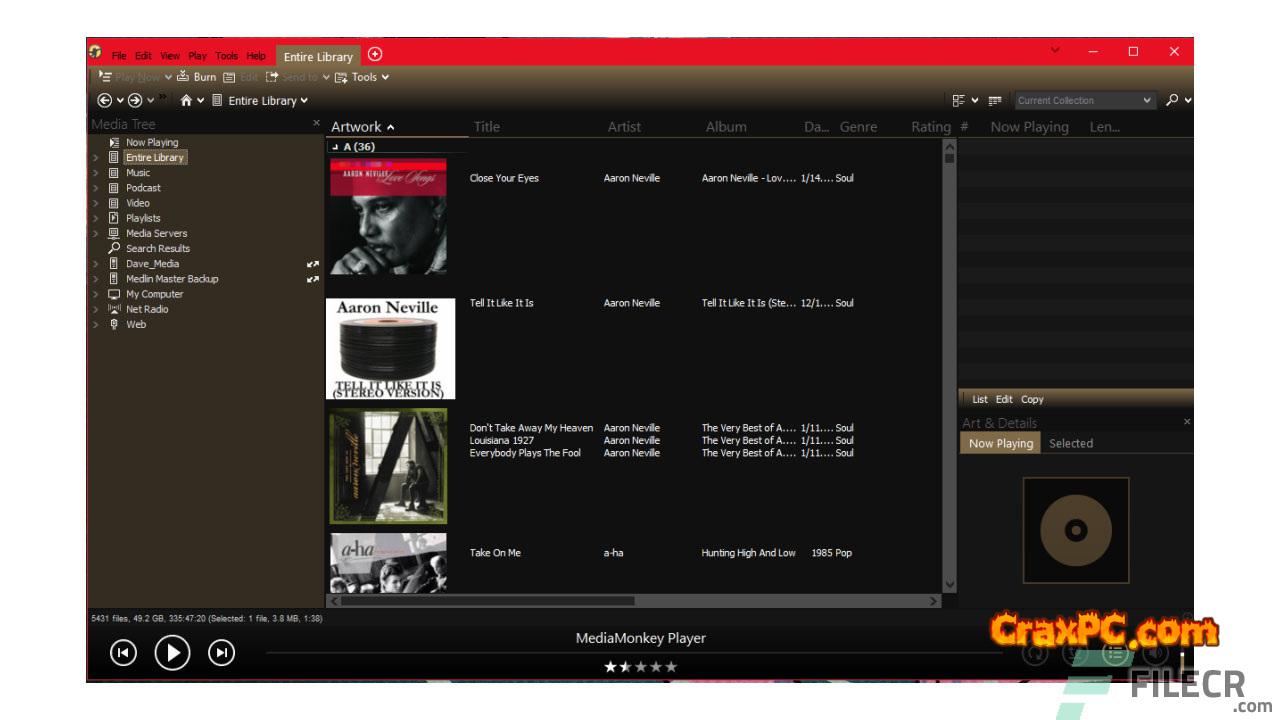Open the Play menu

(x=197, y=56)
